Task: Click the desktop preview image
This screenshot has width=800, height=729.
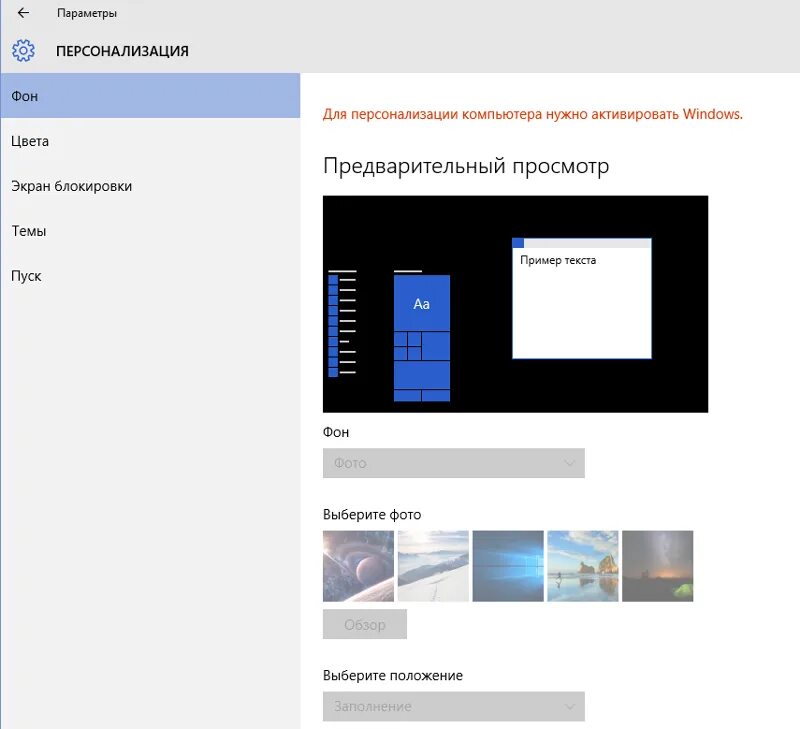Action: 515,303
